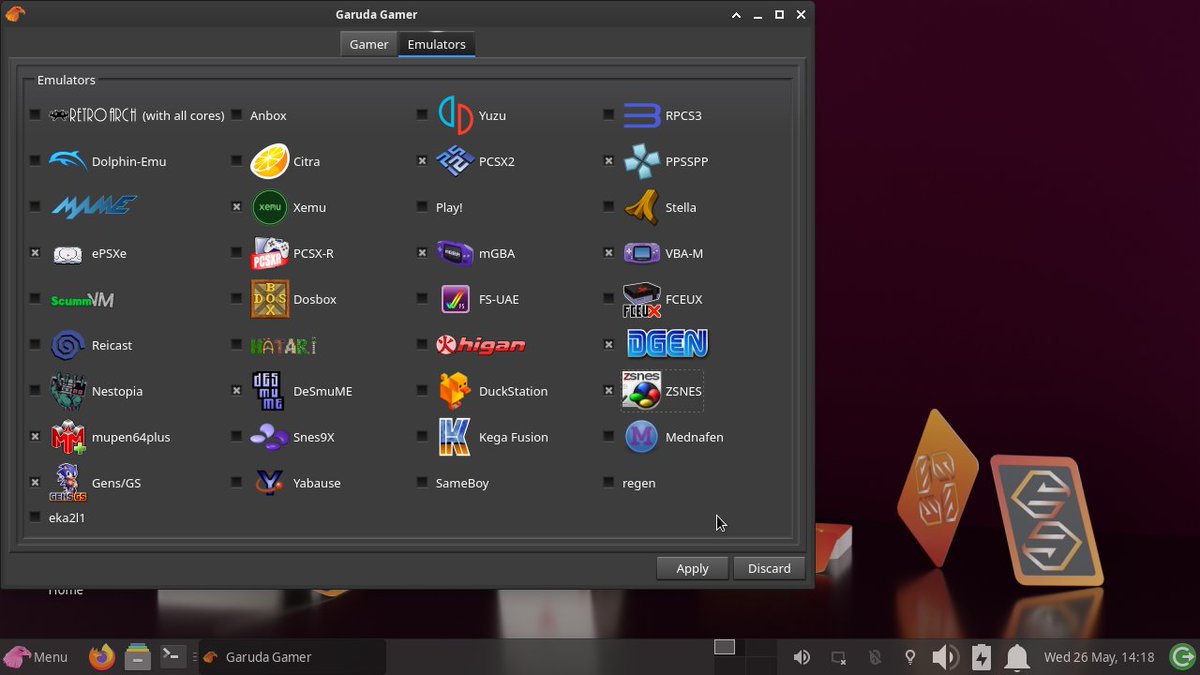The image size is (1200, 675).
Task: Click the ZSNES emulator icon
Action: point(642,391)
